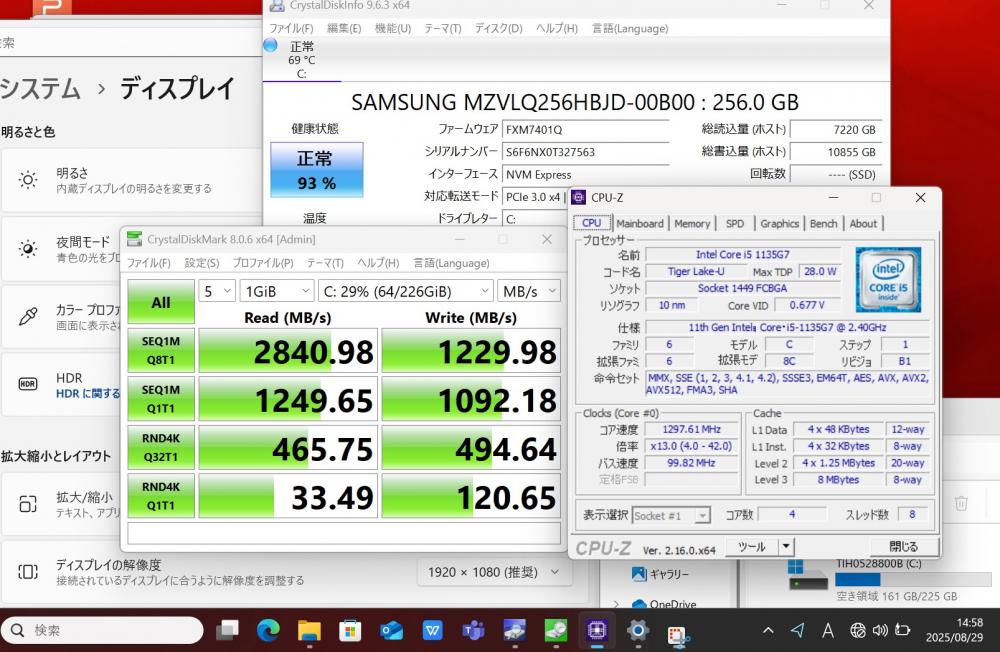Open Outlook from the taskbar

(x=391, y=630)
